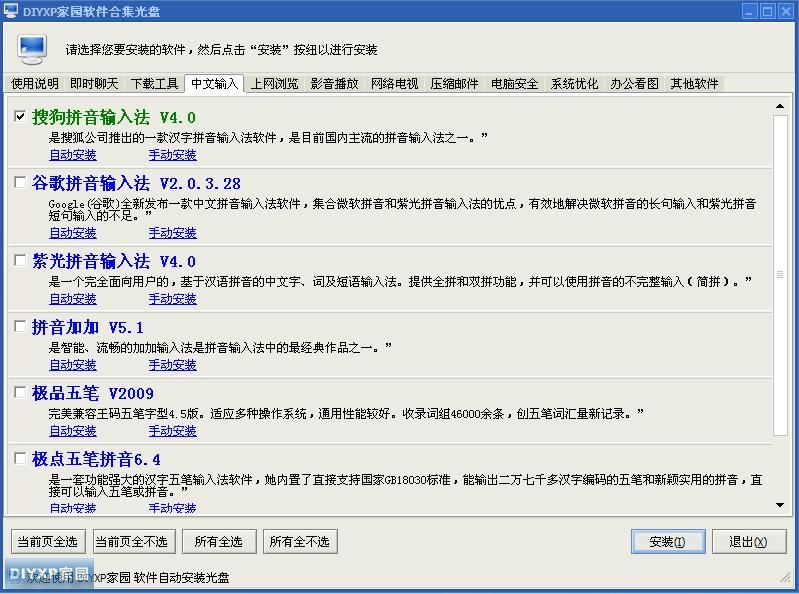Click the 安装(I) button
Image resolution: width=799 pixels, height=594 pixels.
[x=668, y=542]
